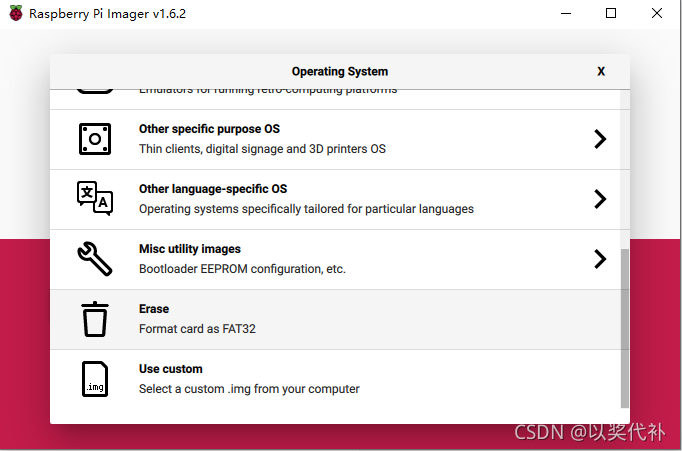Click 'Operating systems specifically tailored for particular languages' text
The height and width of the screenshot is (451, 682).
[306, 209]
